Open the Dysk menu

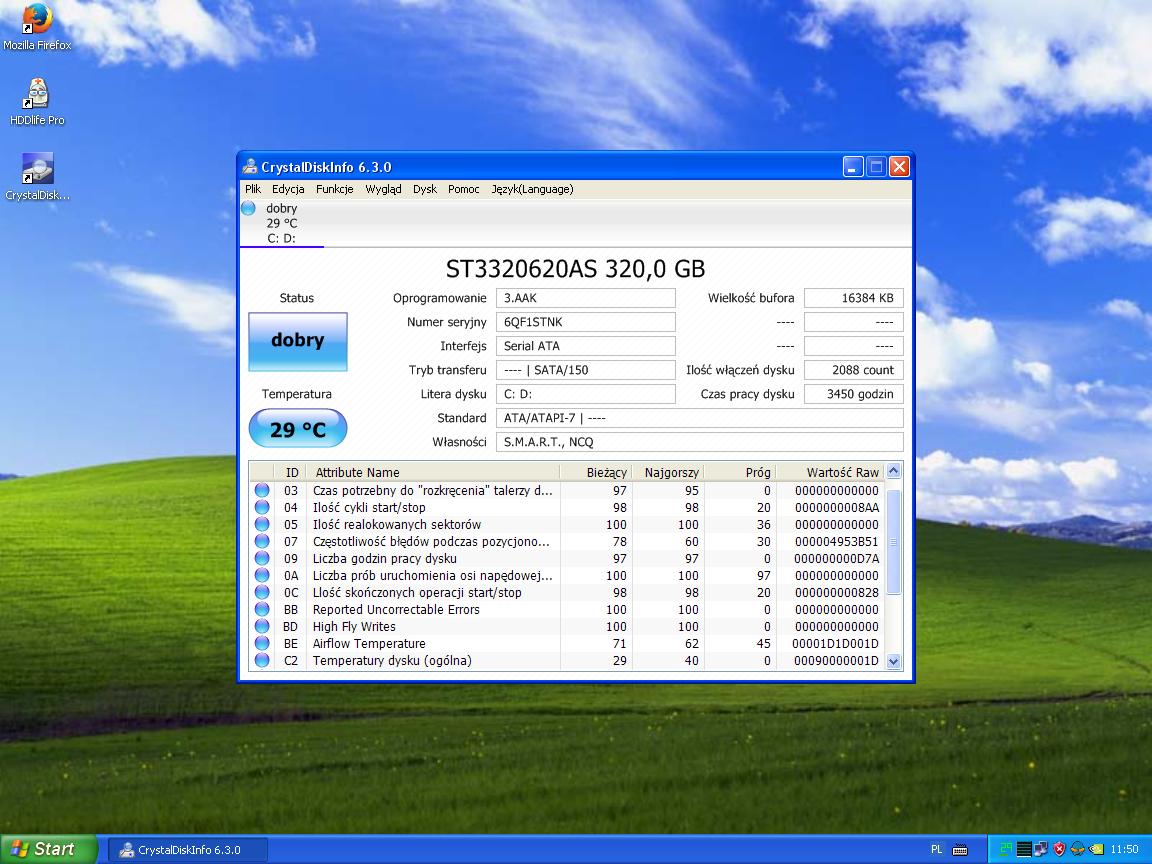[425, 189]
